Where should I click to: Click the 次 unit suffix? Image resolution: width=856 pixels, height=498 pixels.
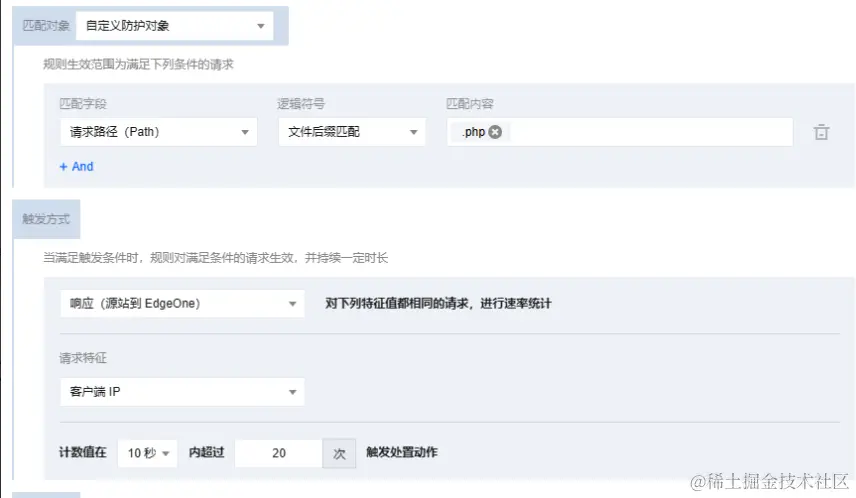[x=339, y=453]
